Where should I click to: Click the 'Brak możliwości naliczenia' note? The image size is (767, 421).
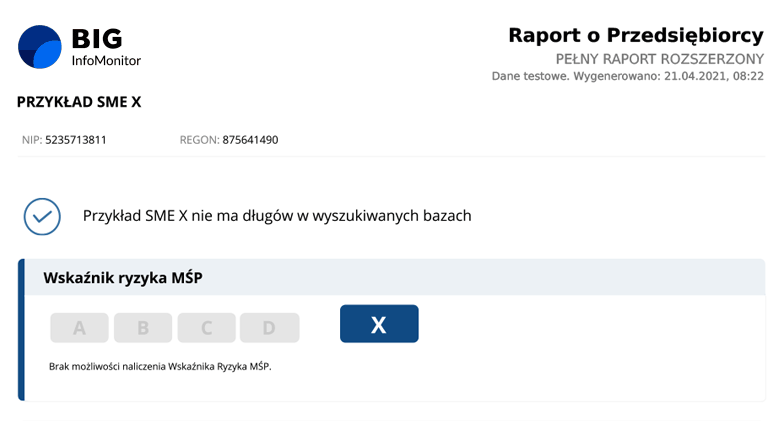[x=160, y=366]
